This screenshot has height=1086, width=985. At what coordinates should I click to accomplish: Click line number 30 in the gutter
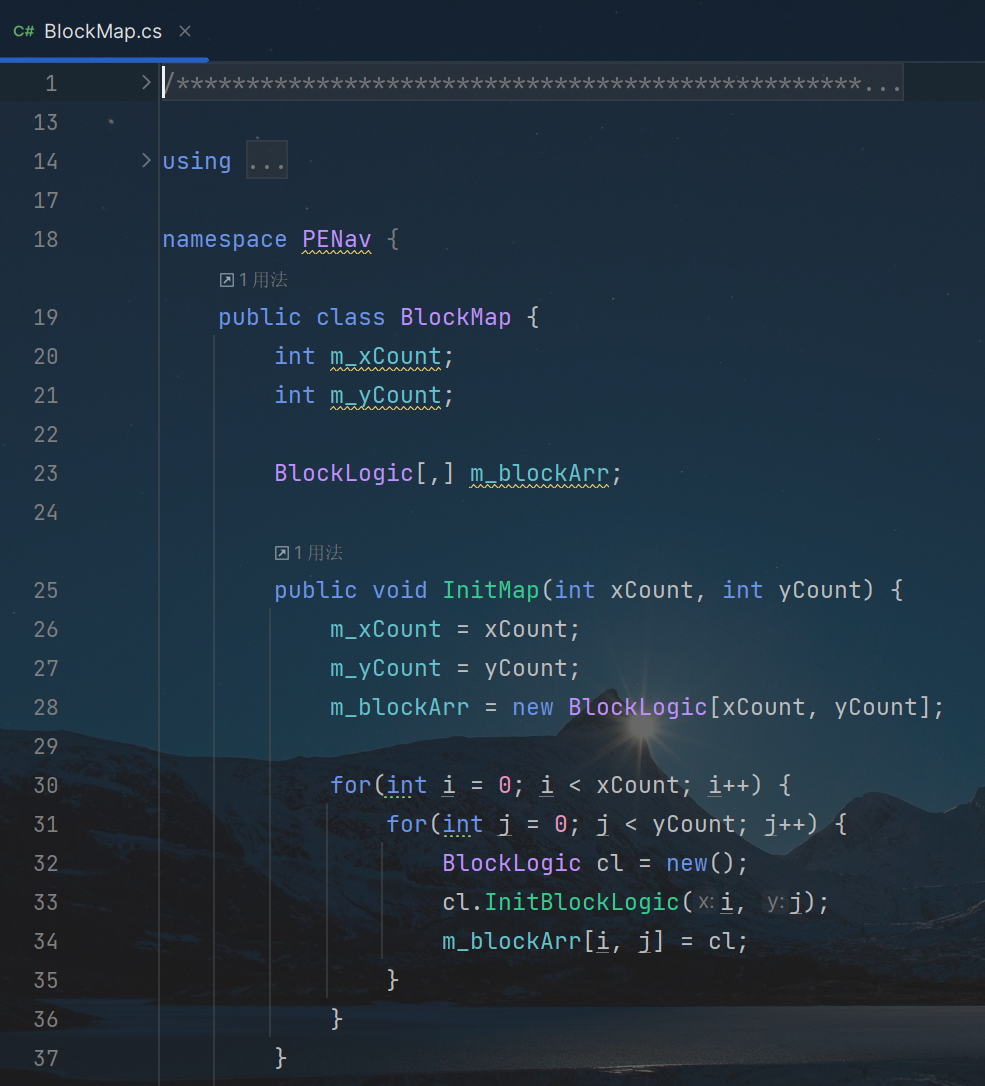tap(46, 785)
